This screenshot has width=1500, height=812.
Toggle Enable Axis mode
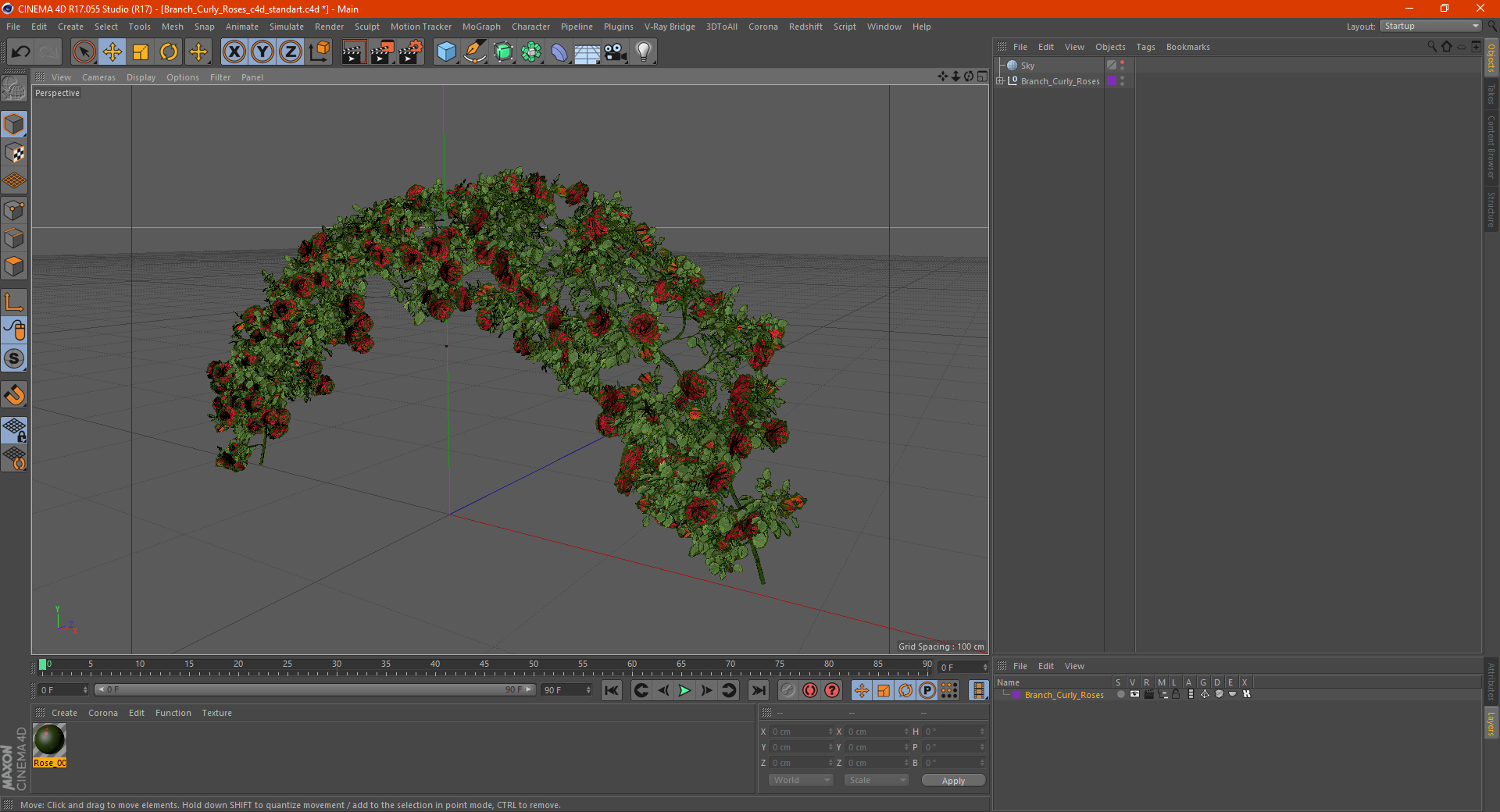(14, 302)
